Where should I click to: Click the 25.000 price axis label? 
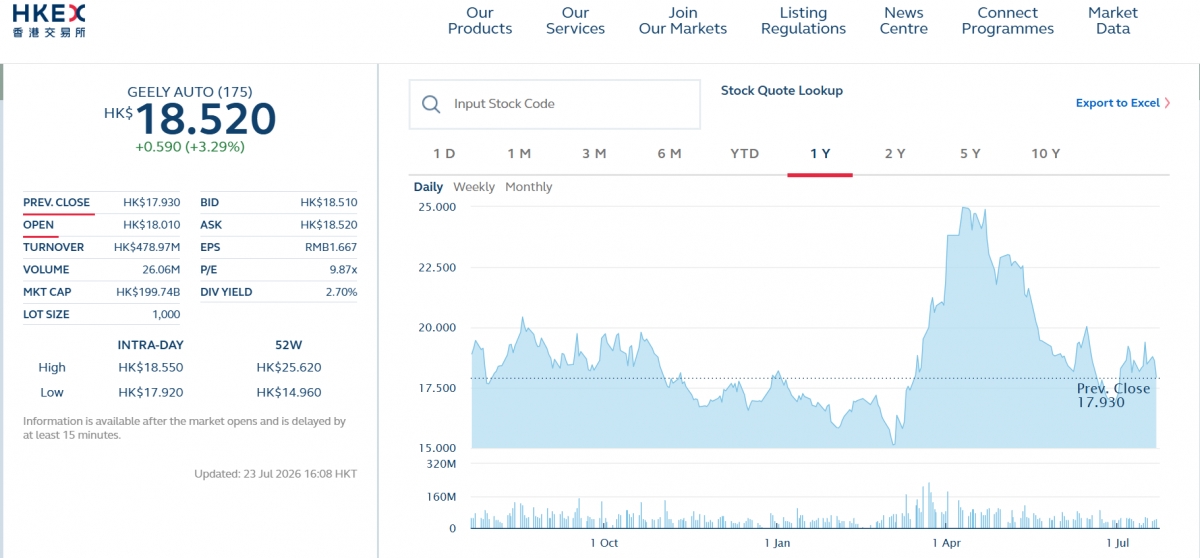click(436, 207)
